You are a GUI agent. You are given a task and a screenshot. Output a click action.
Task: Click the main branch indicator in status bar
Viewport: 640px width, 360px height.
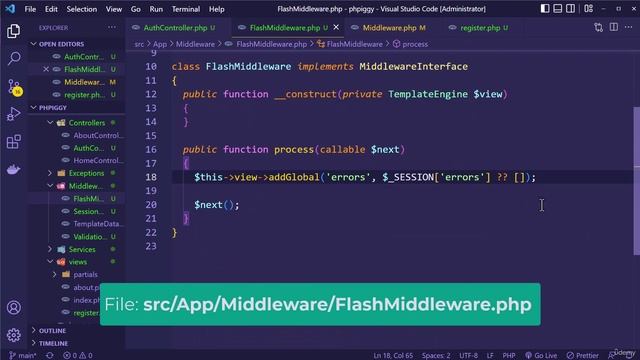22,356
